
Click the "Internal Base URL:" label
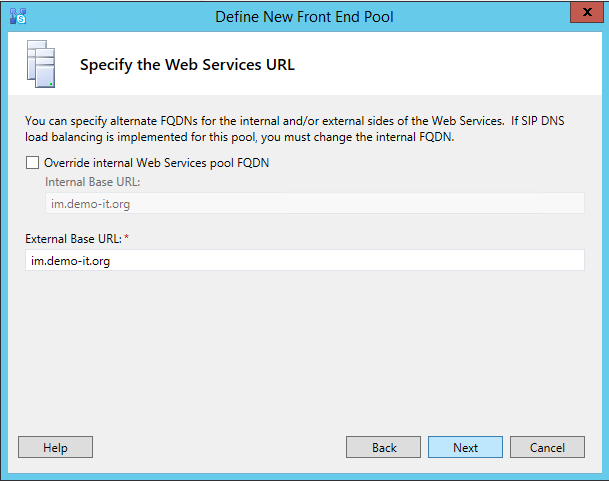click(x=92, y=182)
